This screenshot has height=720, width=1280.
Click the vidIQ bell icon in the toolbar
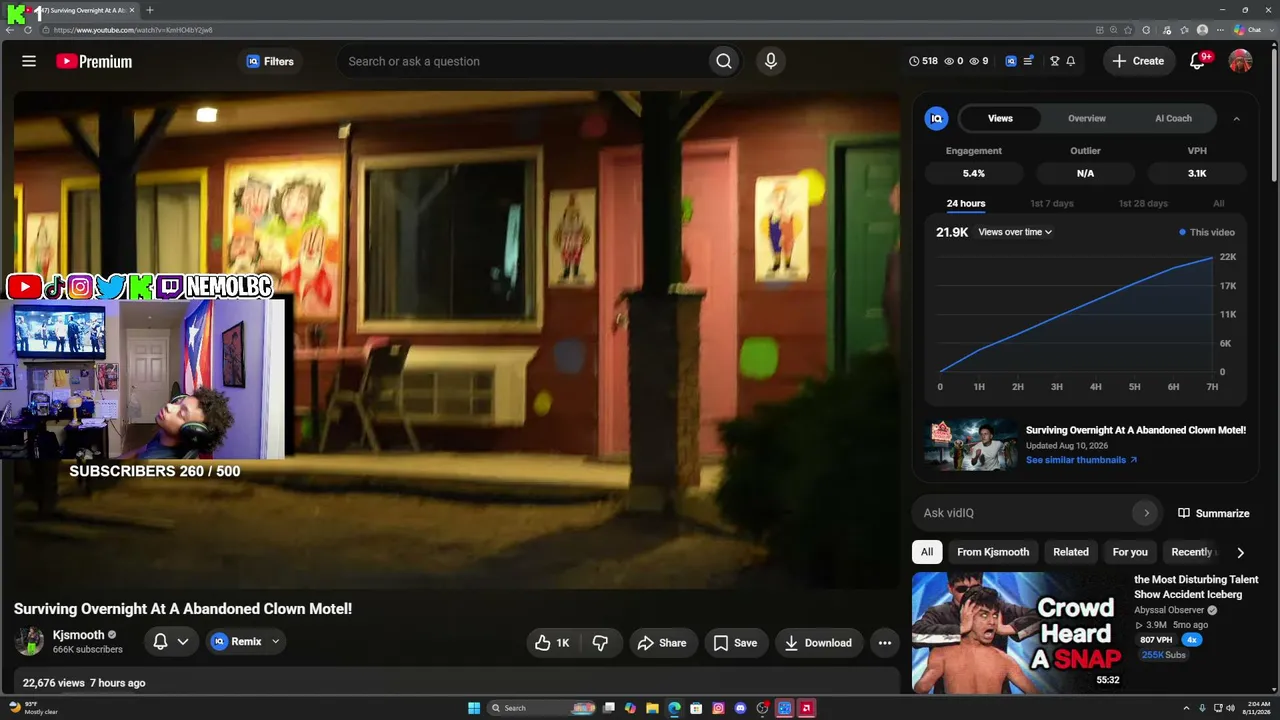1070,61
